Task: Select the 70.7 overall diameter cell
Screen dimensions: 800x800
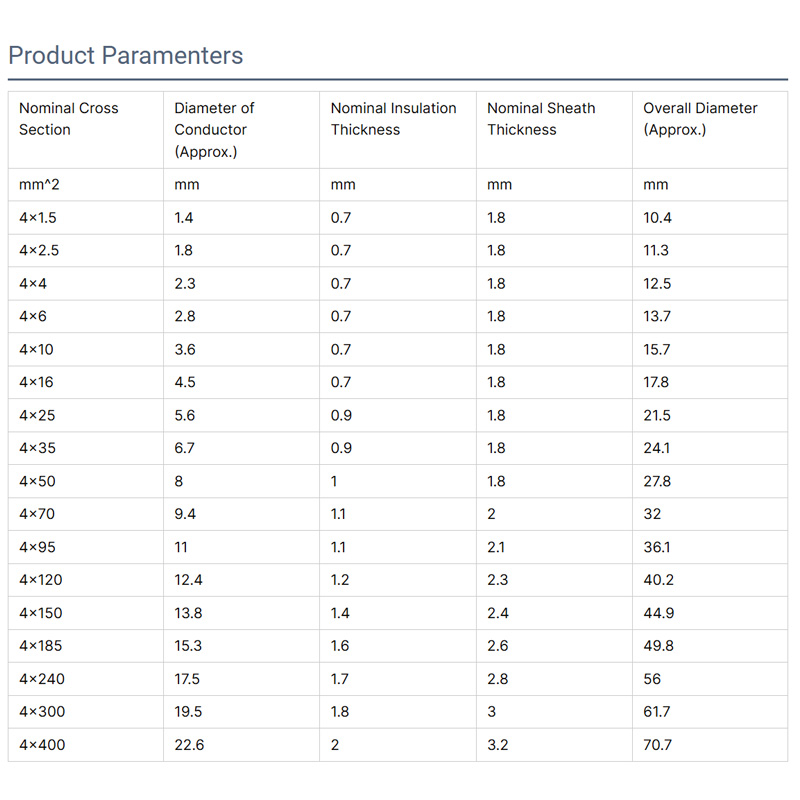Action: coord(658,745)
